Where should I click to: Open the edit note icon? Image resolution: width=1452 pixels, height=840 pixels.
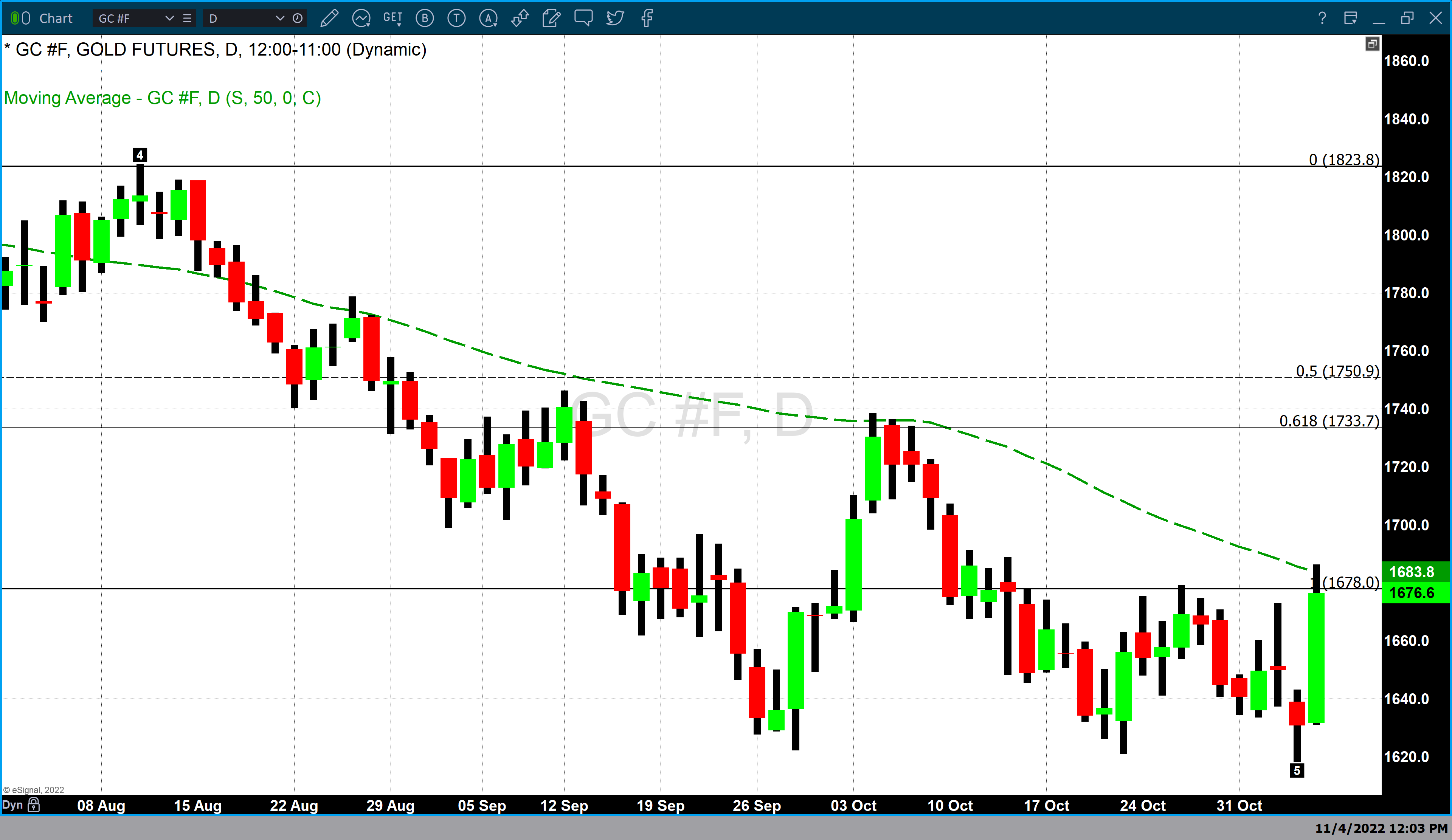(551, 19)
